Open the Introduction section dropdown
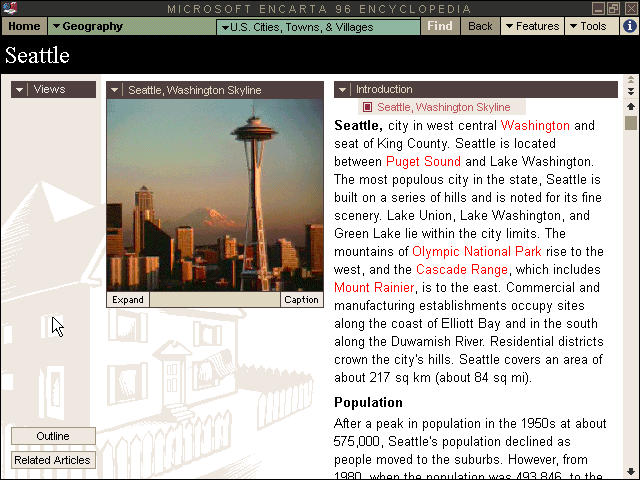This screenshot has height=480, width=640. point(342,90)
